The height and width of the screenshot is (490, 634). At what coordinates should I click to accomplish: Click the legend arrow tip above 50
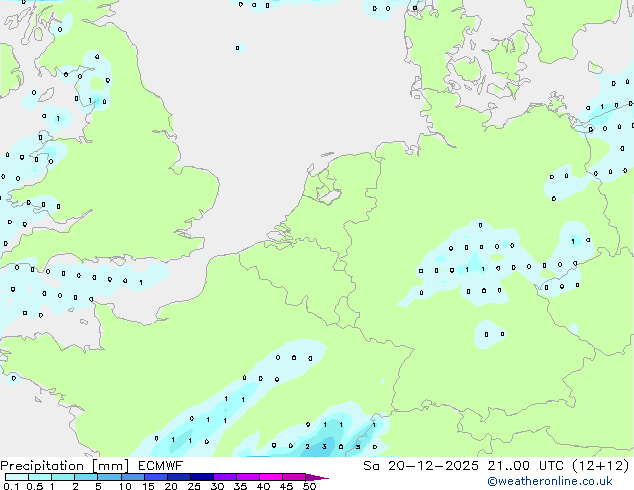click(317, 477)
